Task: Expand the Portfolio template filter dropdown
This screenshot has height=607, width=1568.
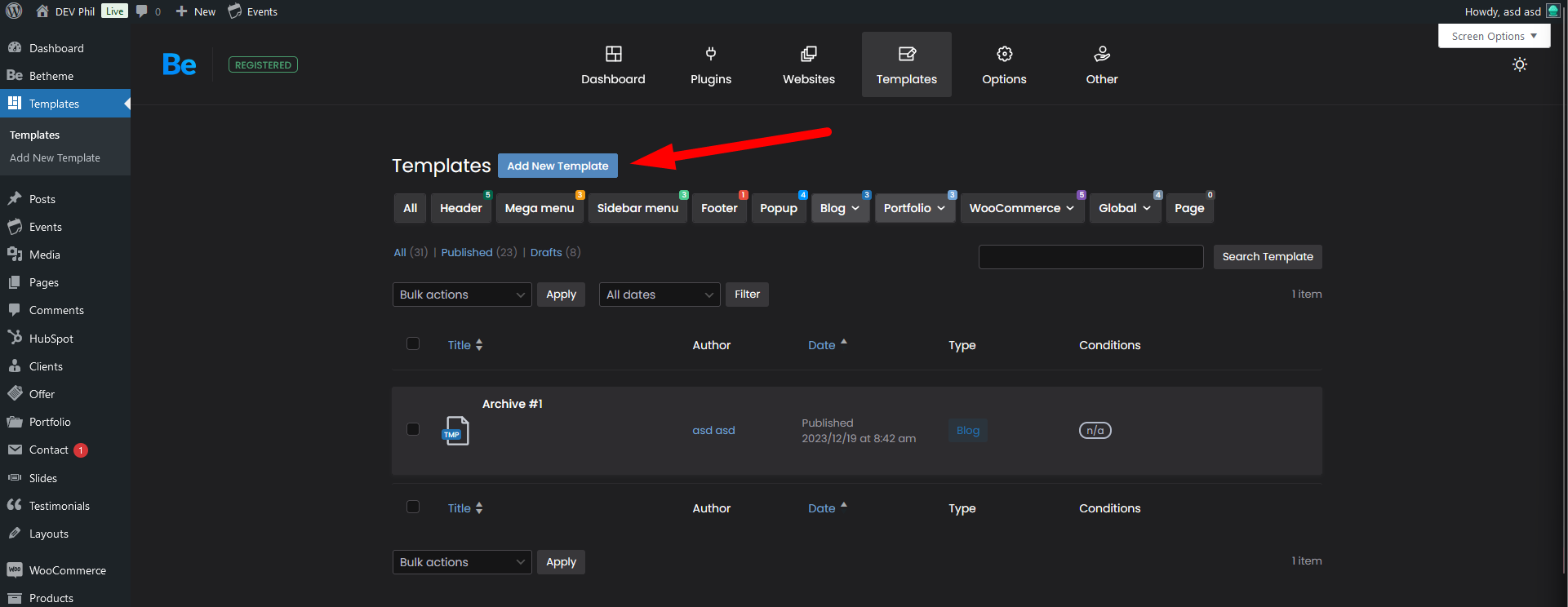Action: coord(915,208)
